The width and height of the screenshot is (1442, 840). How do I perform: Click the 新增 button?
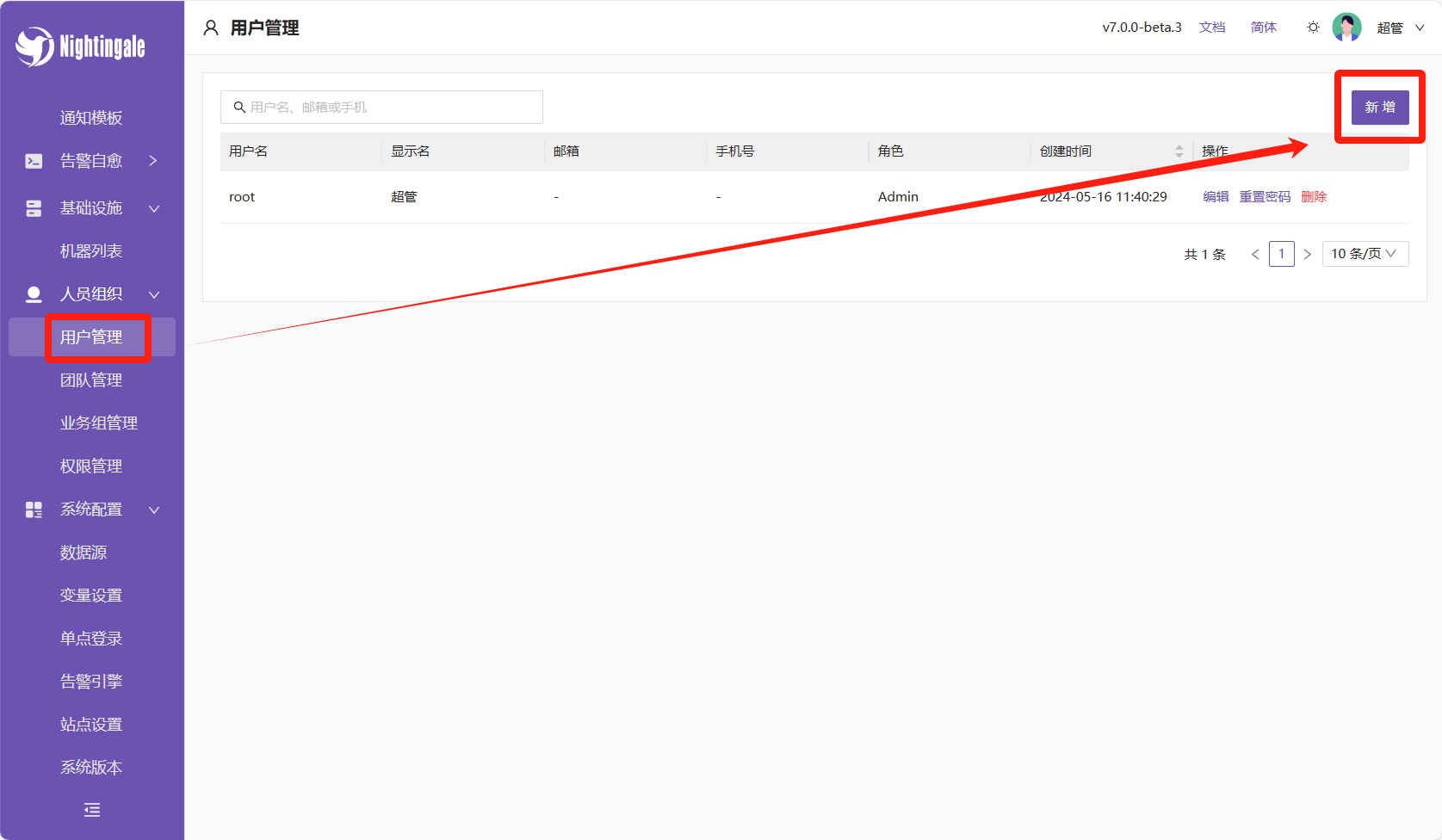[x=1379, y=108]
